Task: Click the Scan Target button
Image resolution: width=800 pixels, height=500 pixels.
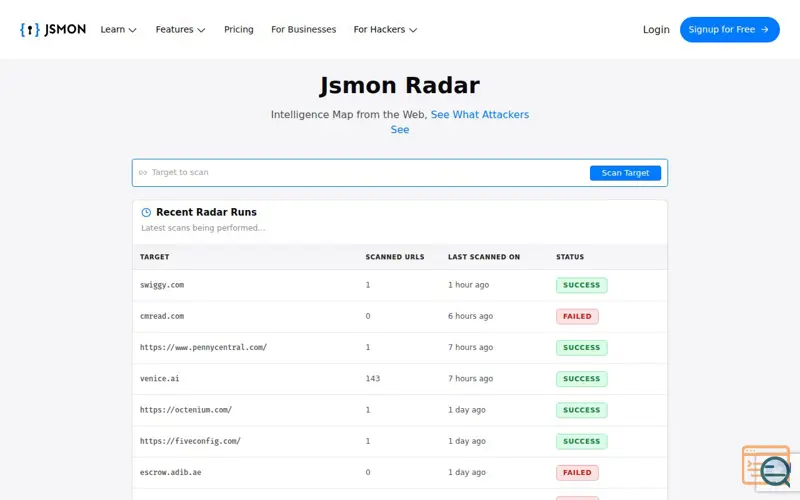Action: click(626, 173)
